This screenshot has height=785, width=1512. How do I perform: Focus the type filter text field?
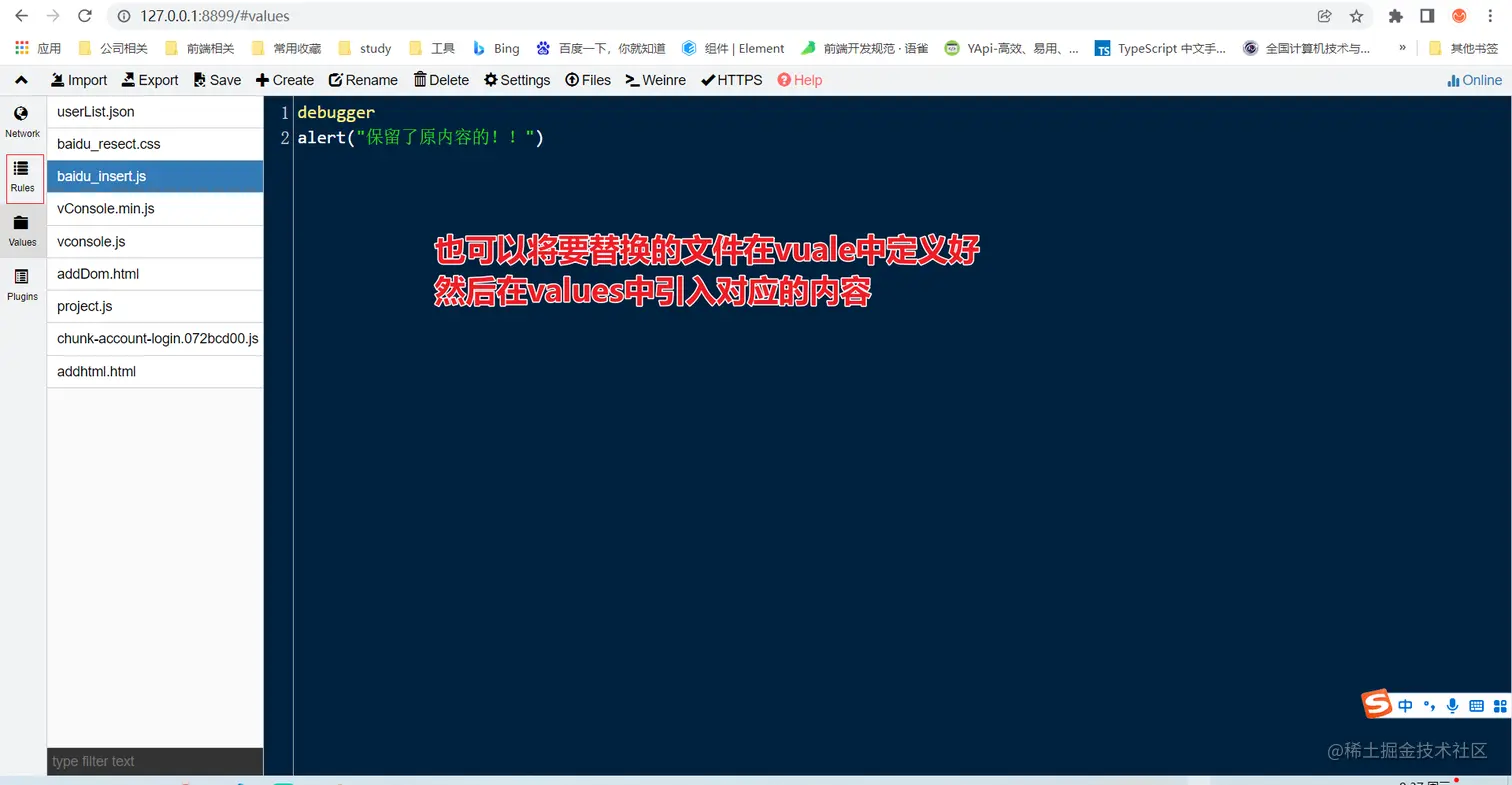155,761
